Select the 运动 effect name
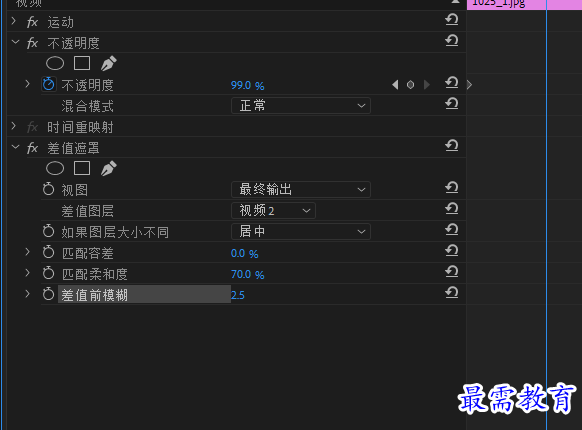Screen dimensions: 582x430 (61, 23)
